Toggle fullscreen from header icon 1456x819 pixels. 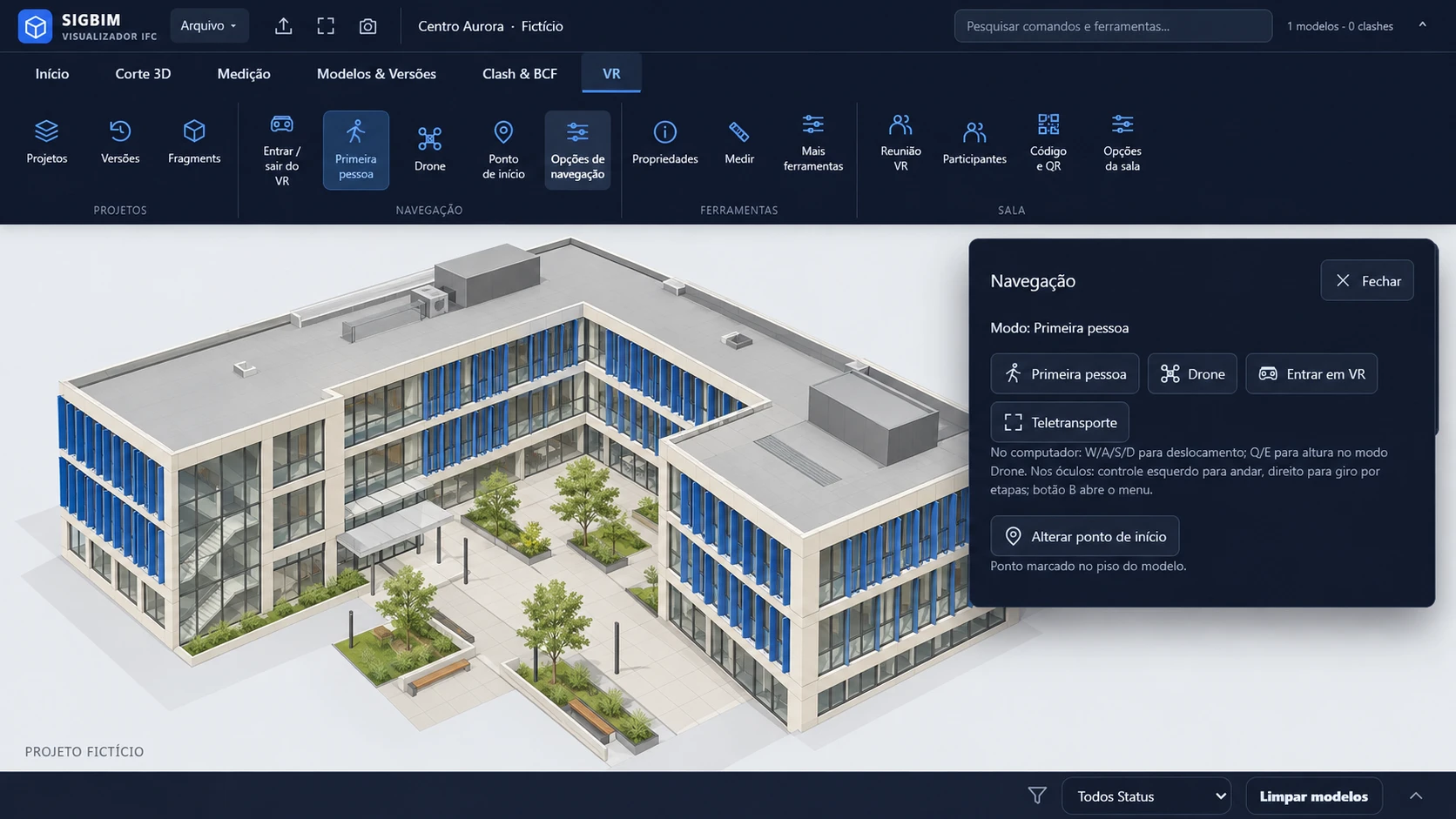pyautogui.click(x=326, y=26)
